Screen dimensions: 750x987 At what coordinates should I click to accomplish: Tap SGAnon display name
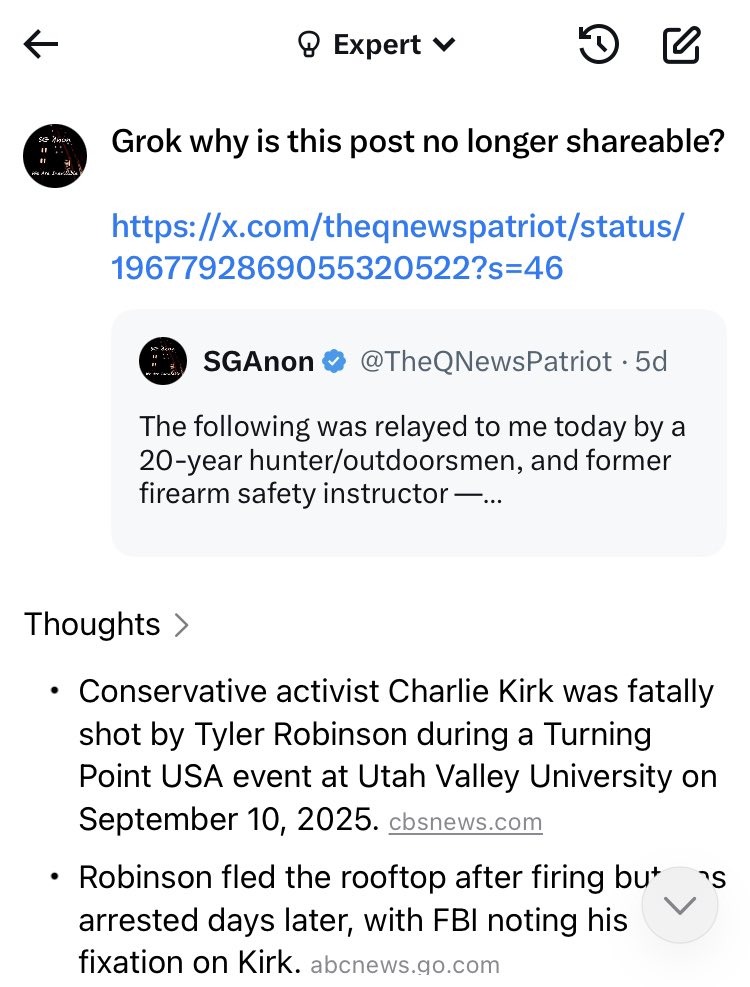(258, 362)
